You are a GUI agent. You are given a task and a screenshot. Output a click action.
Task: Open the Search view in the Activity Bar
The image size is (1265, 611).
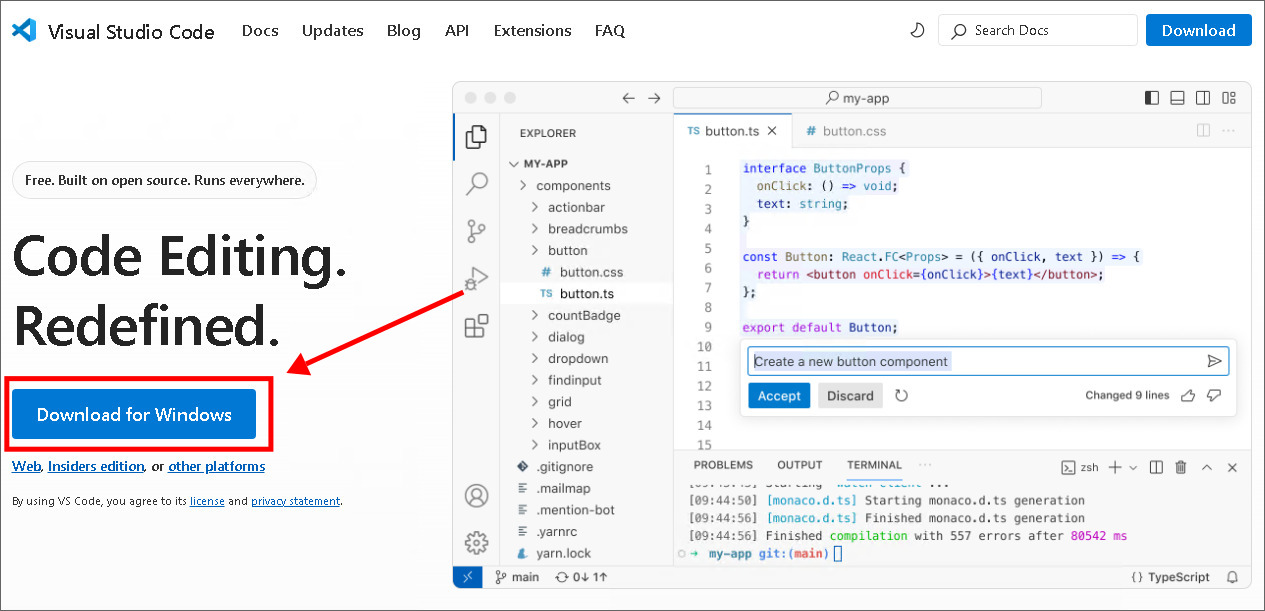[x=477, y=183]
